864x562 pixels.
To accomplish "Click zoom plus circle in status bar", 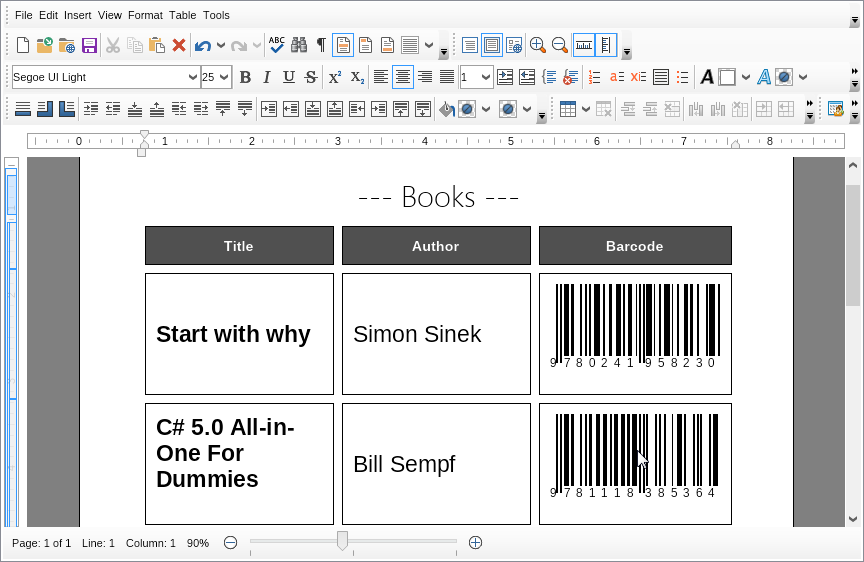I will (x=475, y=543).
